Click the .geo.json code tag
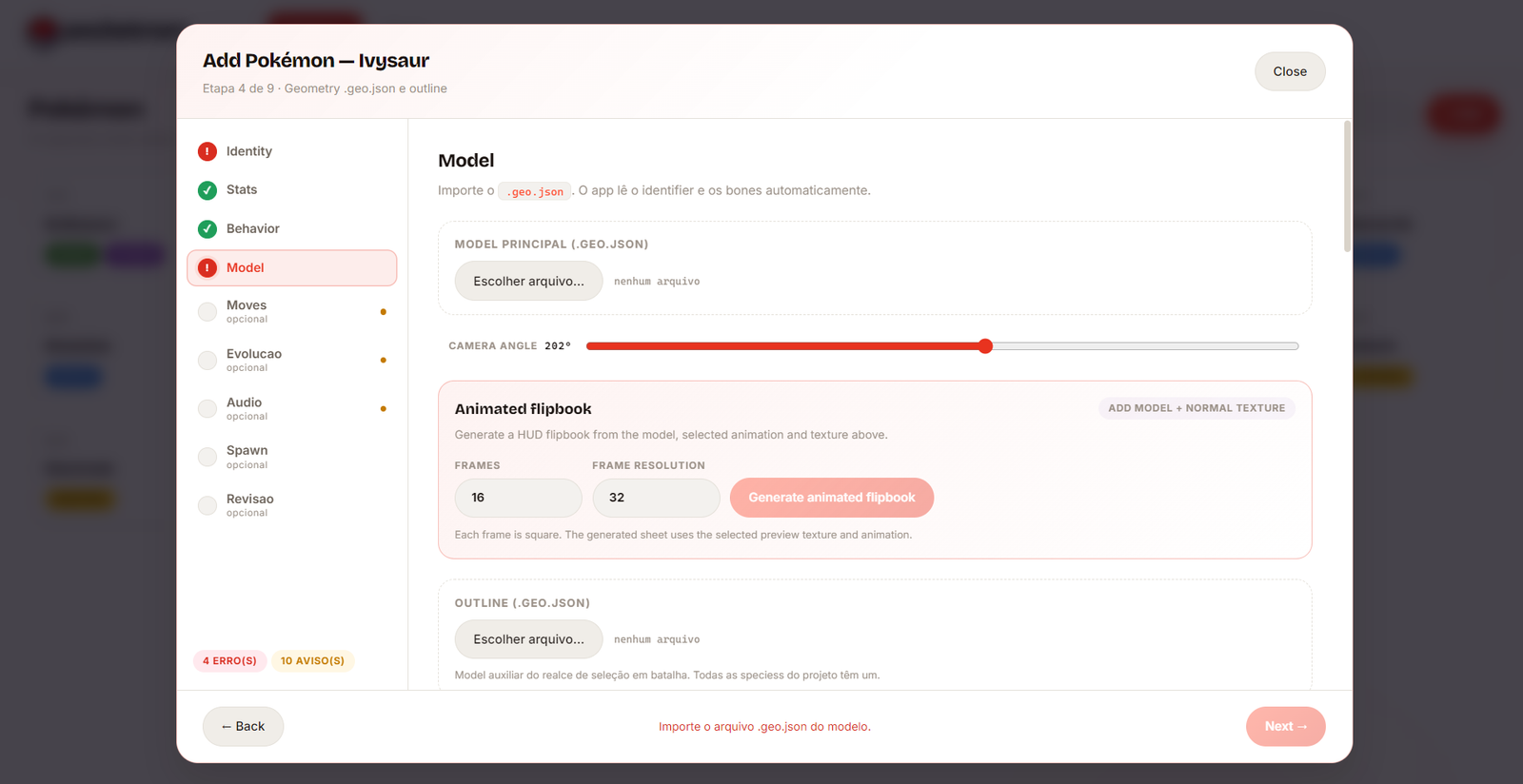Viewport: 1523px width, 784px height. 535,191
